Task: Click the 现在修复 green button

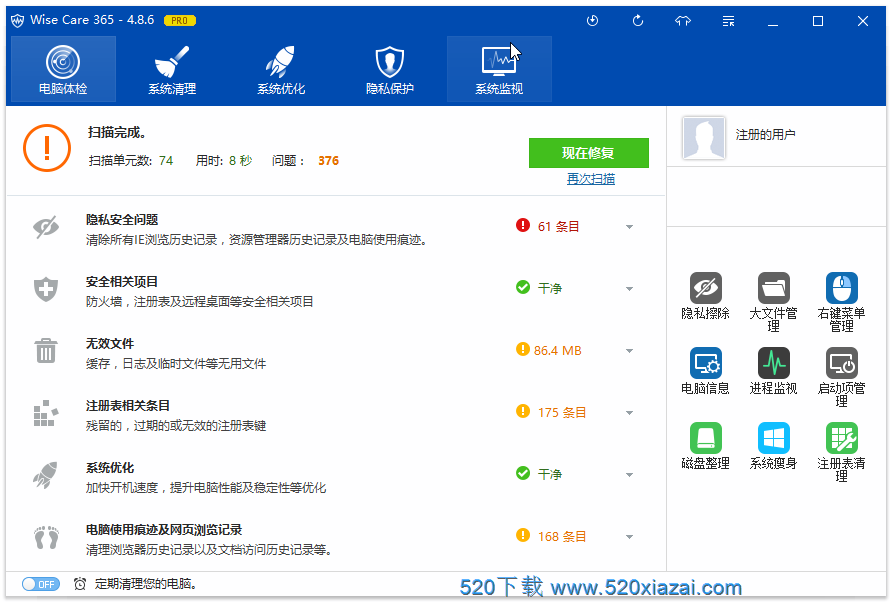Action: pos(588,153)
